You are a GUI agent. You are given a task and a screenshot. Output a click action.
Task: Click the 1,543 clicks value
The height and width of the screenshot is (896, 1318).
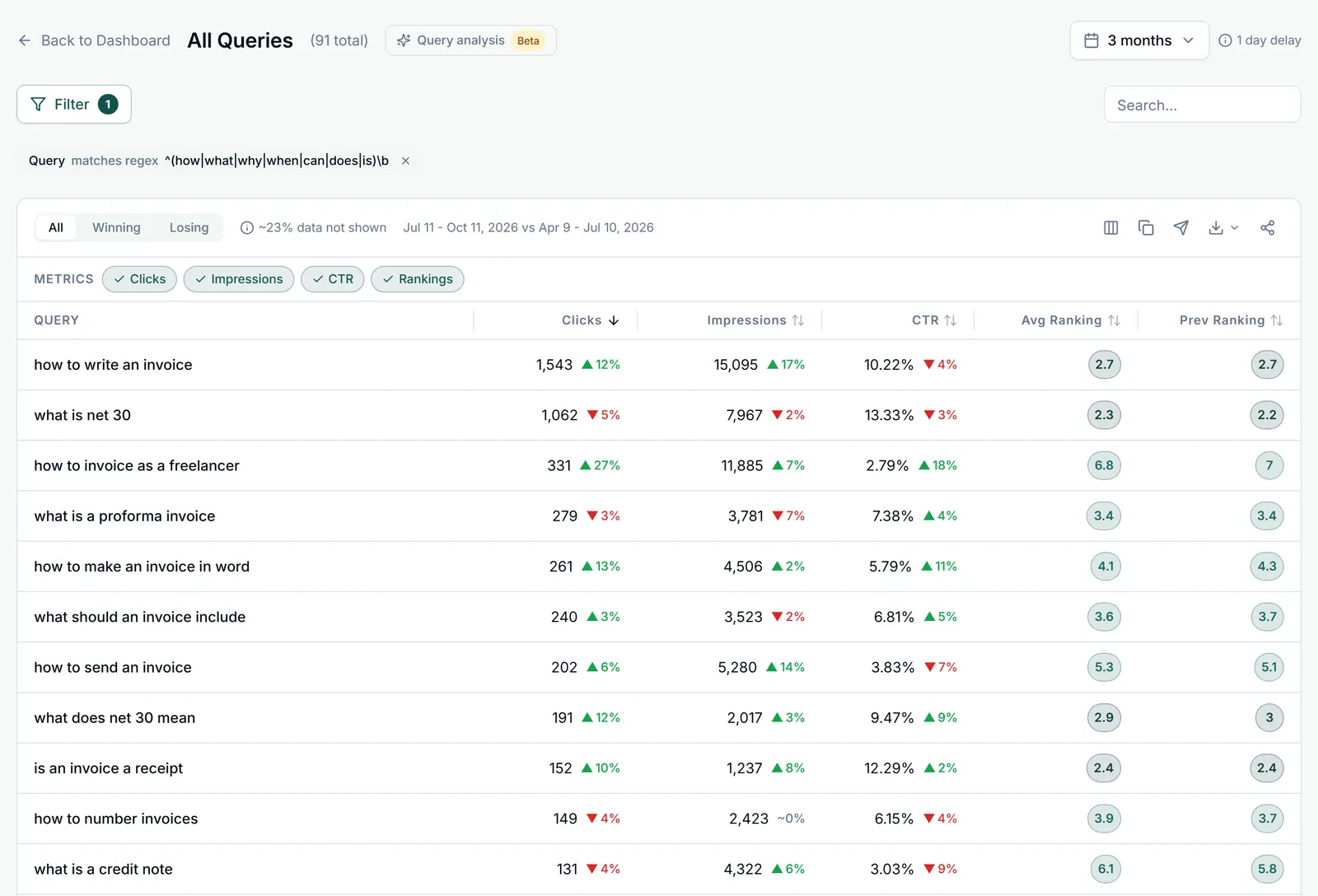[x=554, y=365]
